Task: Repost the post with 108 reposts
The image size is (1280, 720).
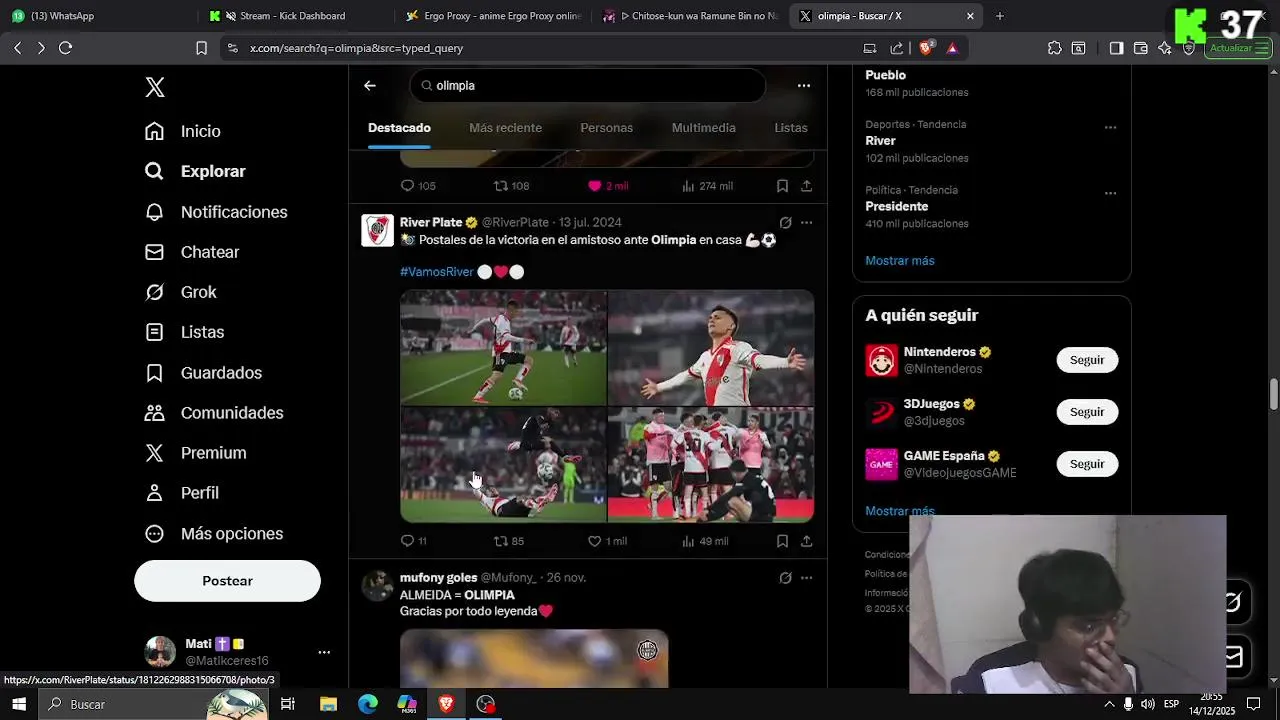Action: (x=511, y=186)
